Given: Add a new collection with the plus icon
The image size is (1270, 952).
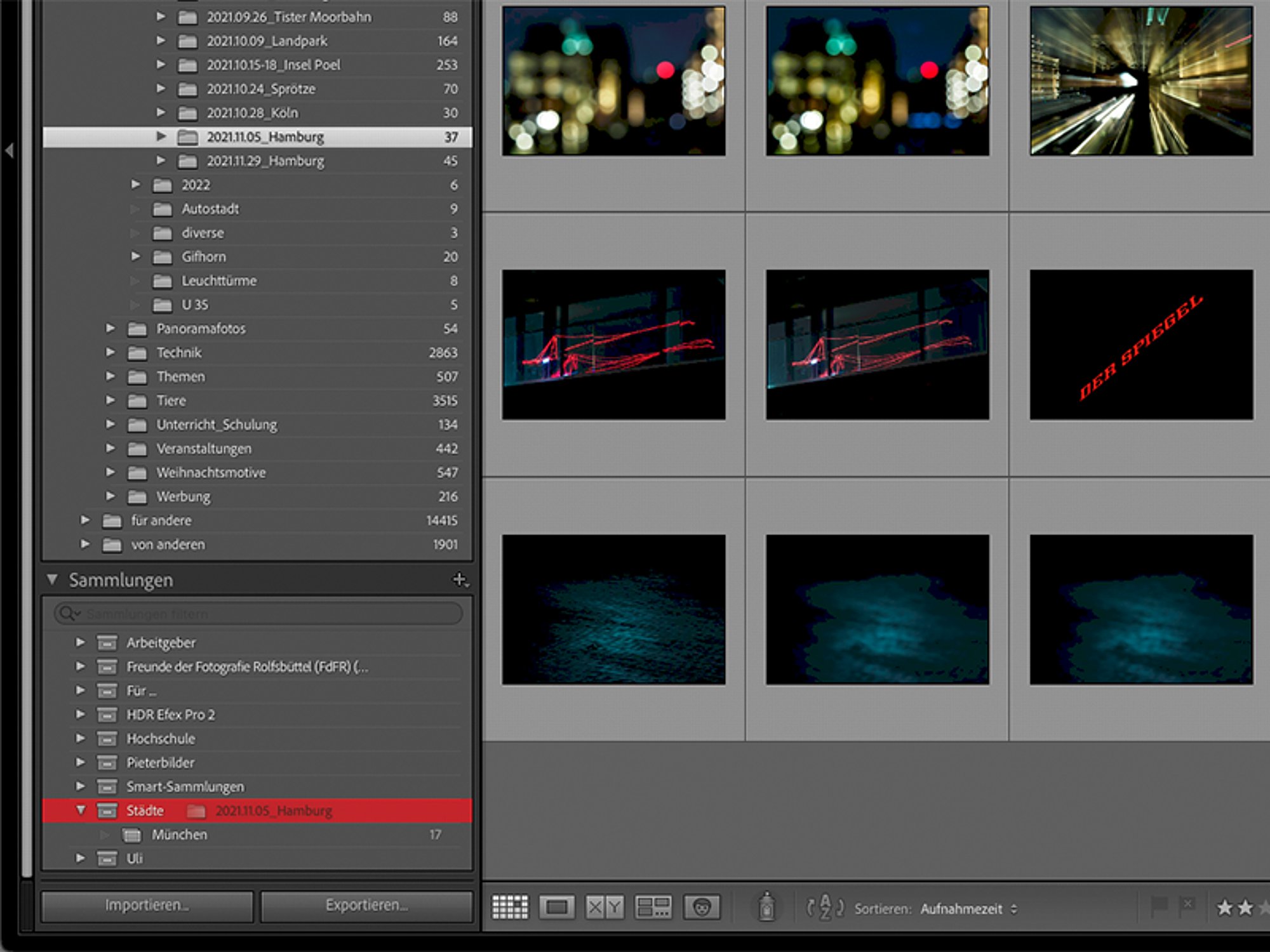Looking at the screenshot, I should [x=459, y=579].
